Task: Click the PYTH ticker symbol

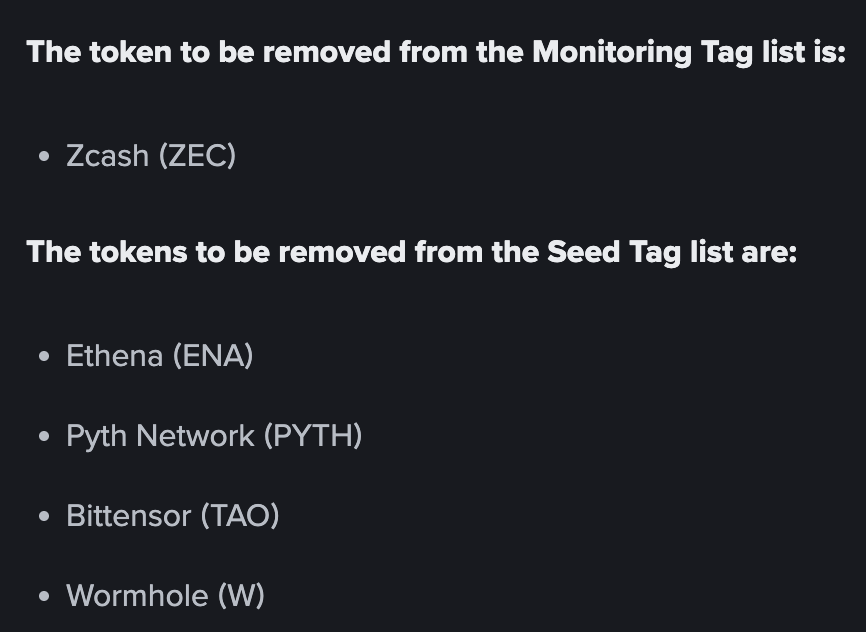Action: (313, 436)
